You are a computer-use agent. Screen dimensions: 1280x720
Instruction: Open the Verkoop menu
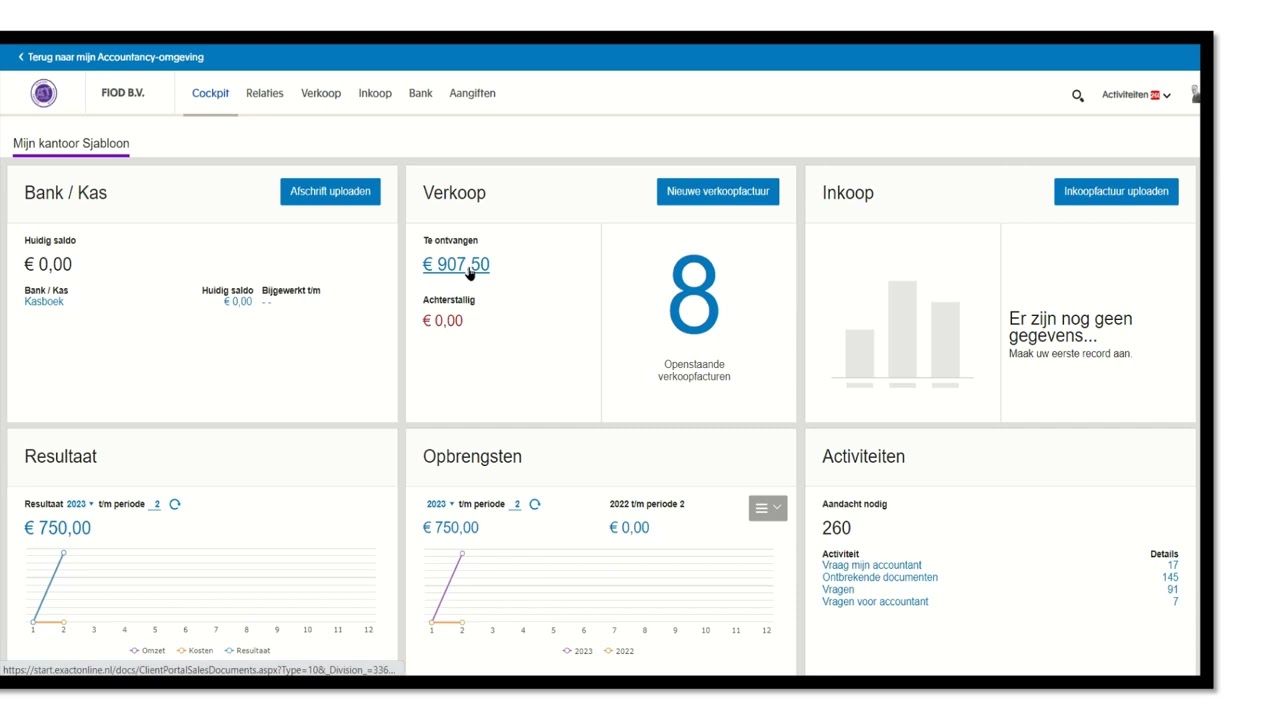321,93
